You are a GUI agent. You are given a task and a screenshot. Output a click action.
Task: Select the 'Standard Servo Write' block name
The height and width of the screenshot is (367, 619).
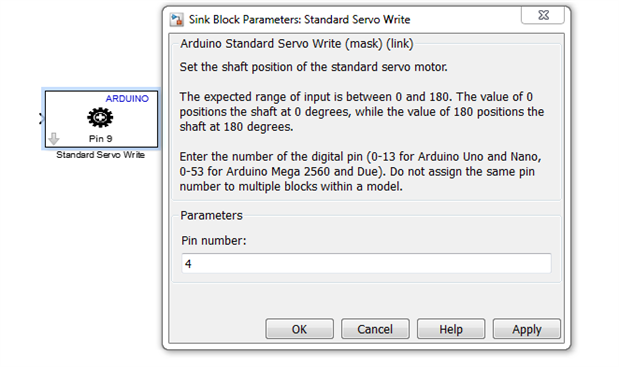click(100, 155)
